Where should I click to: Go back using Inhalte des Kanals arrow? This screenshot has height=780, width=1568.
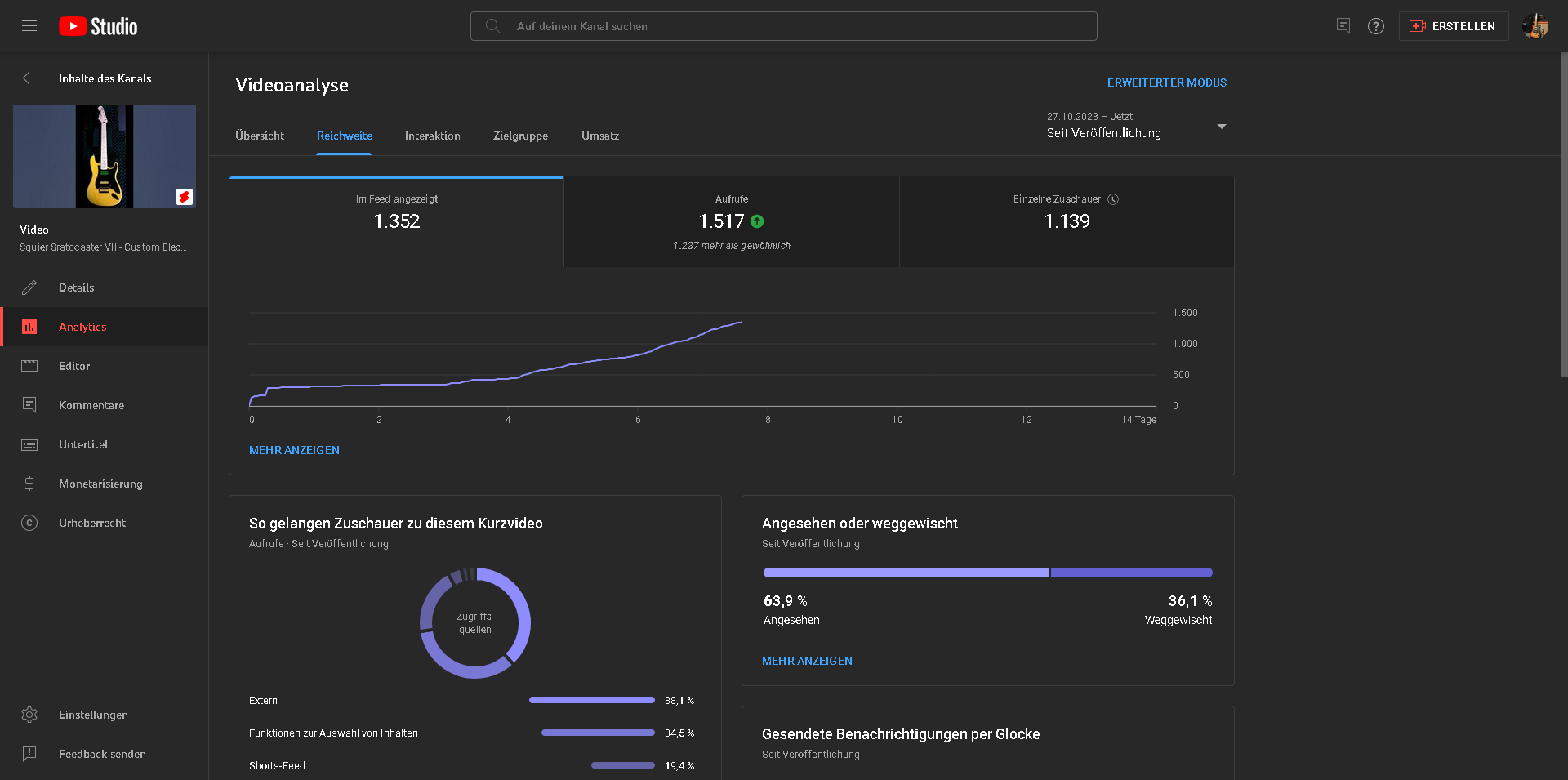29,78
